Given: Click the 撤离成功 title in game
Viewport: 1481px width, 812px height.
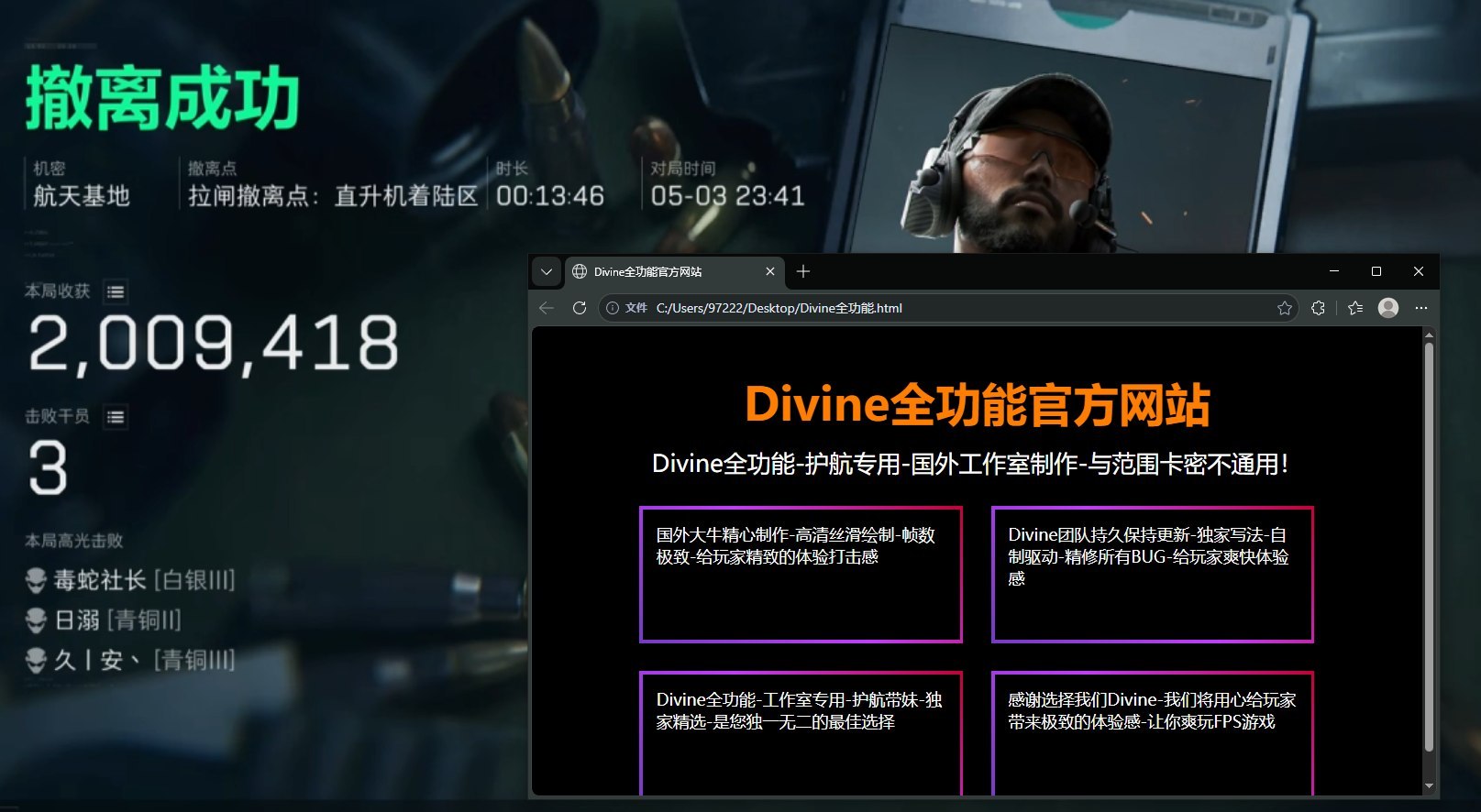Looking at the screenshot, I should tap(162, 99).
